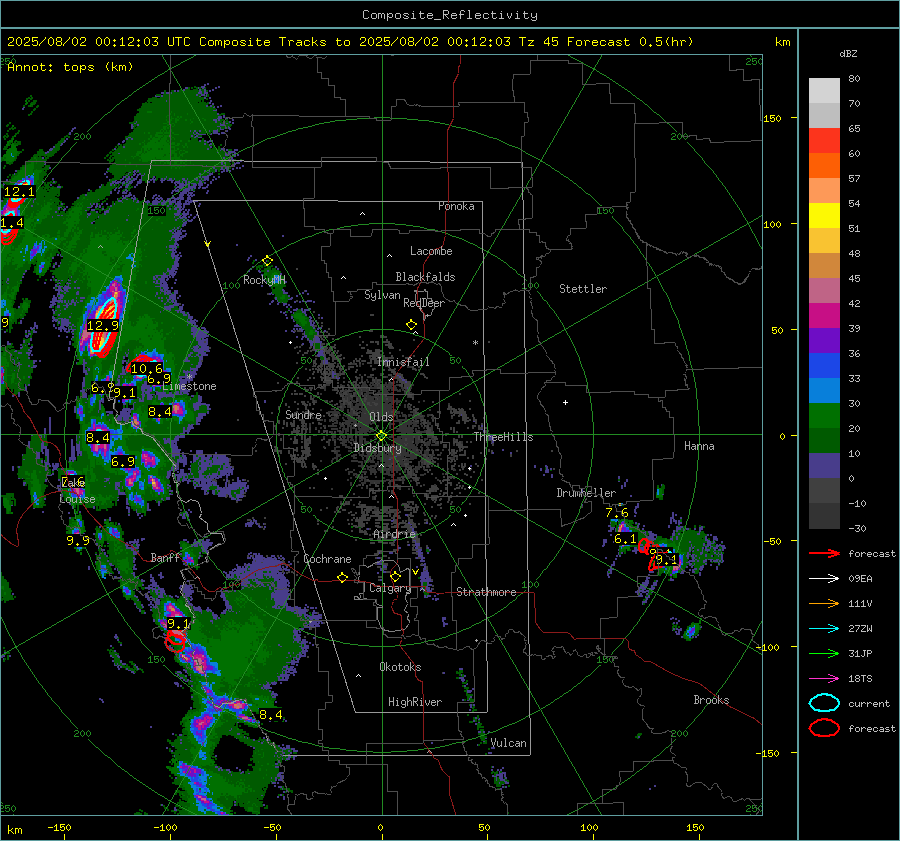Image resolution: width=900 pixels, height=841 pixels.
Task: Select the cyan 27ZW track arrow
Action: pyautogui.click(x=824, y=628)
